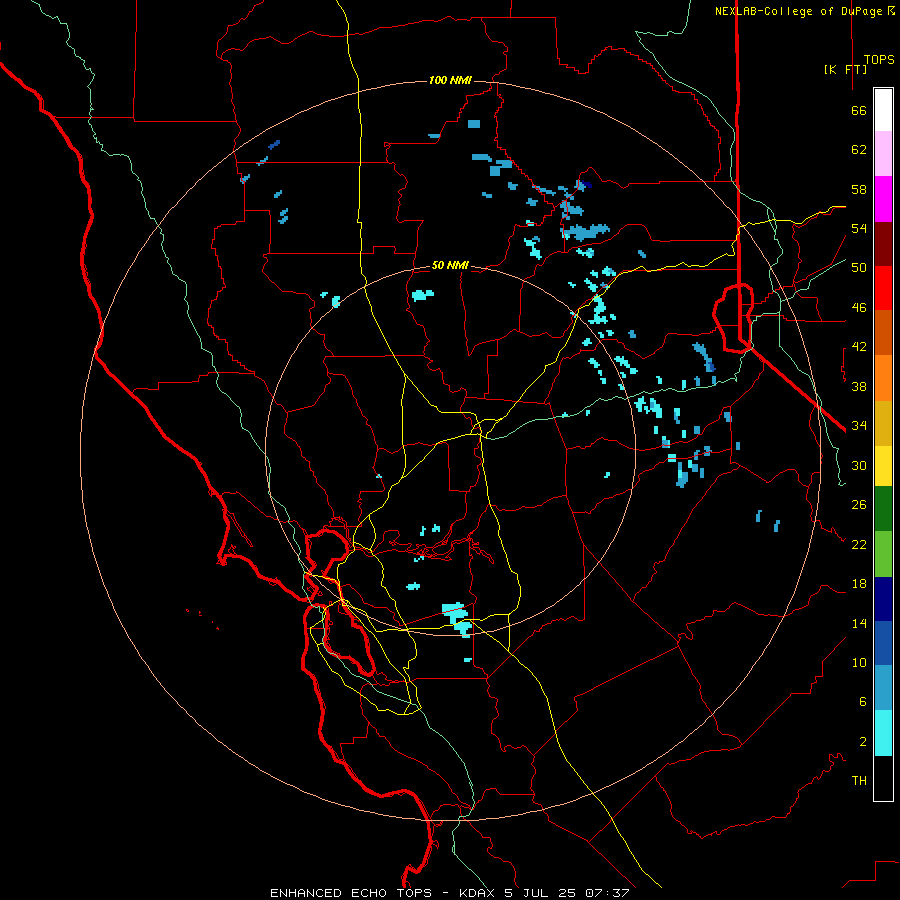Choose the dark red legend color band
Viewport: 900px width, 900px height.
883,244
